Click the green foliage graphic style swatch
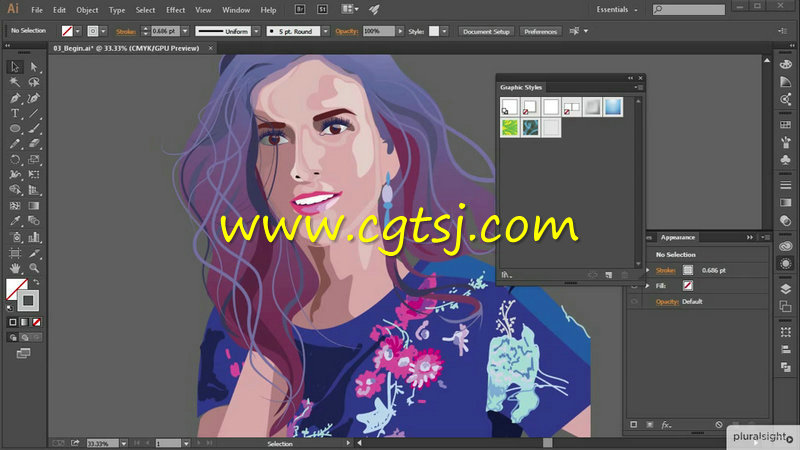800x450 pixels. pyautogui.click(x=510, y=128)
